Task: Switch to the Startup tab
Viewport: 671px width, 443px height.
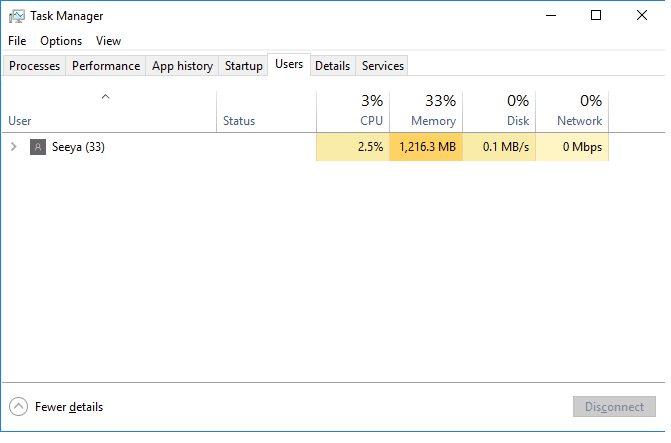Action: 244,66
